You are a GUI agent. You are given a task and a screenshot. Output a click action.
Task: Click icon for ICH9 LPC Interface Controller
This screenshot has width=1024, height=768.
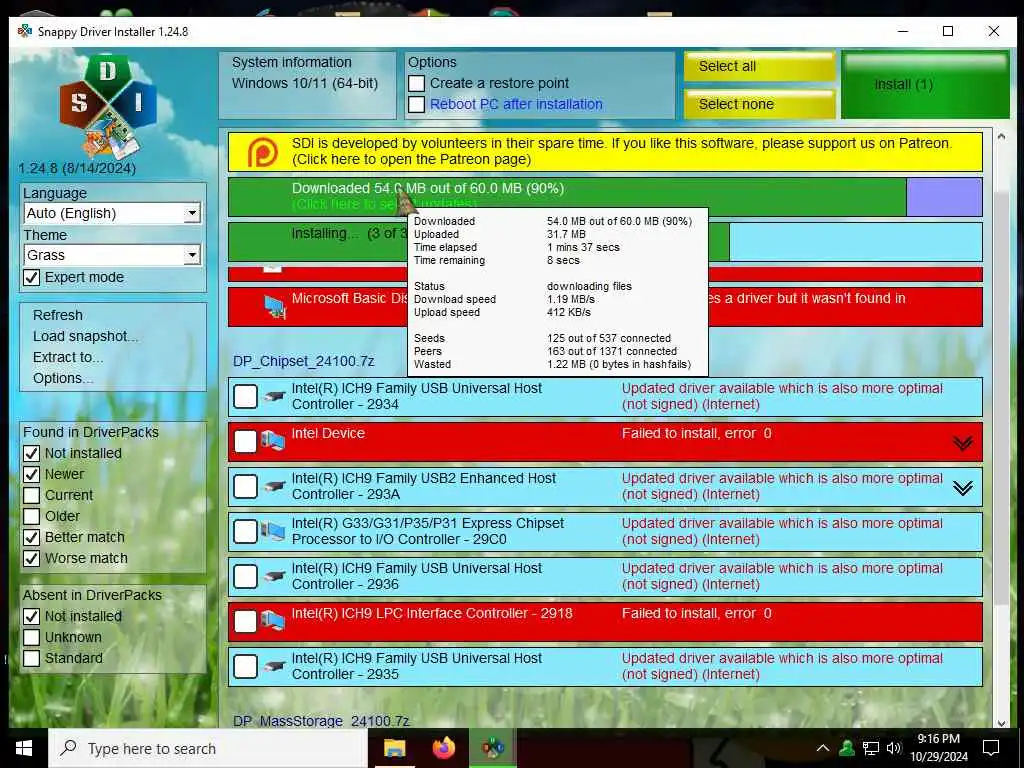pos(273,621)
